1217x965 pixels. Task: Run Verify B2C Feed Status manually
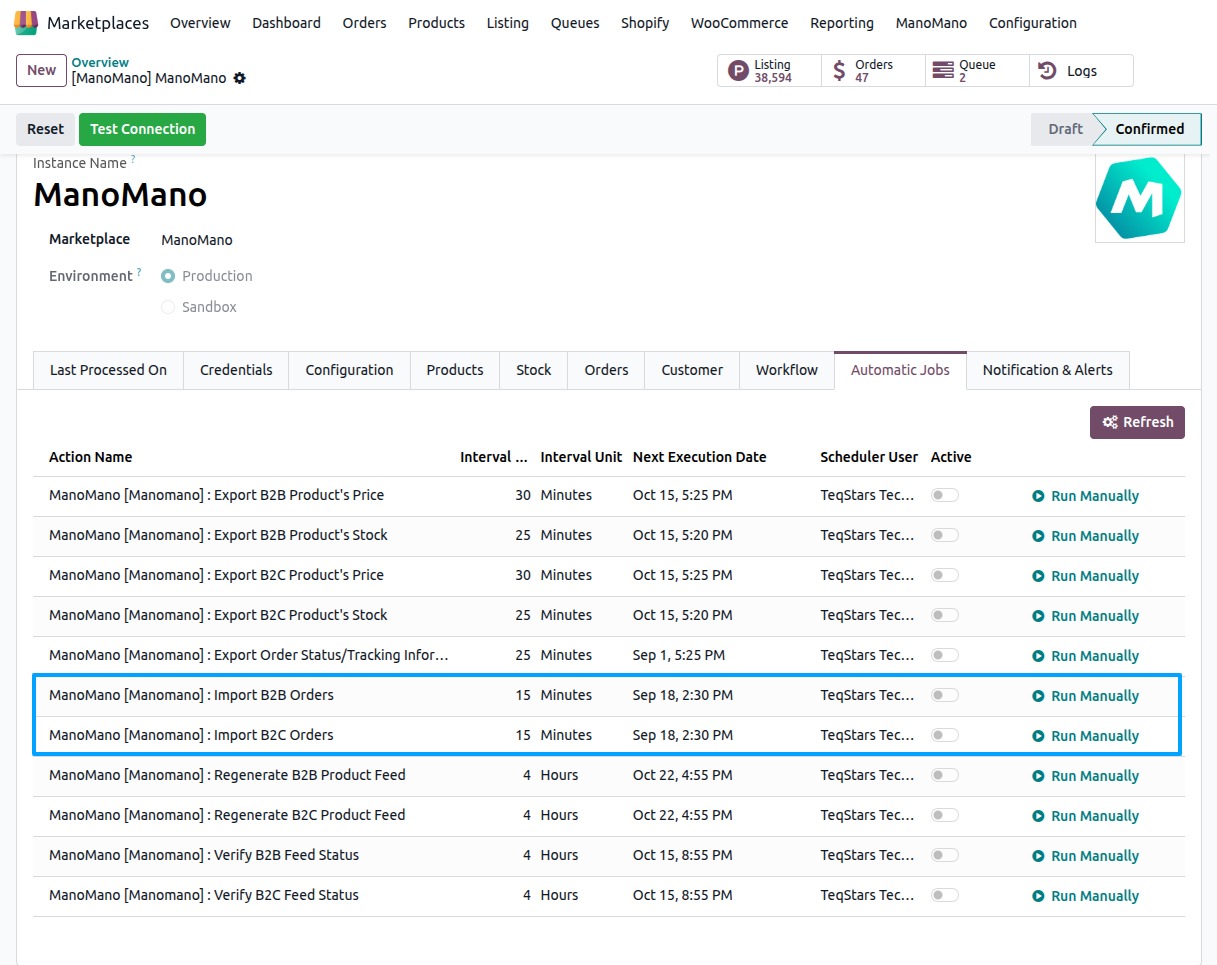click(1085, 896)
